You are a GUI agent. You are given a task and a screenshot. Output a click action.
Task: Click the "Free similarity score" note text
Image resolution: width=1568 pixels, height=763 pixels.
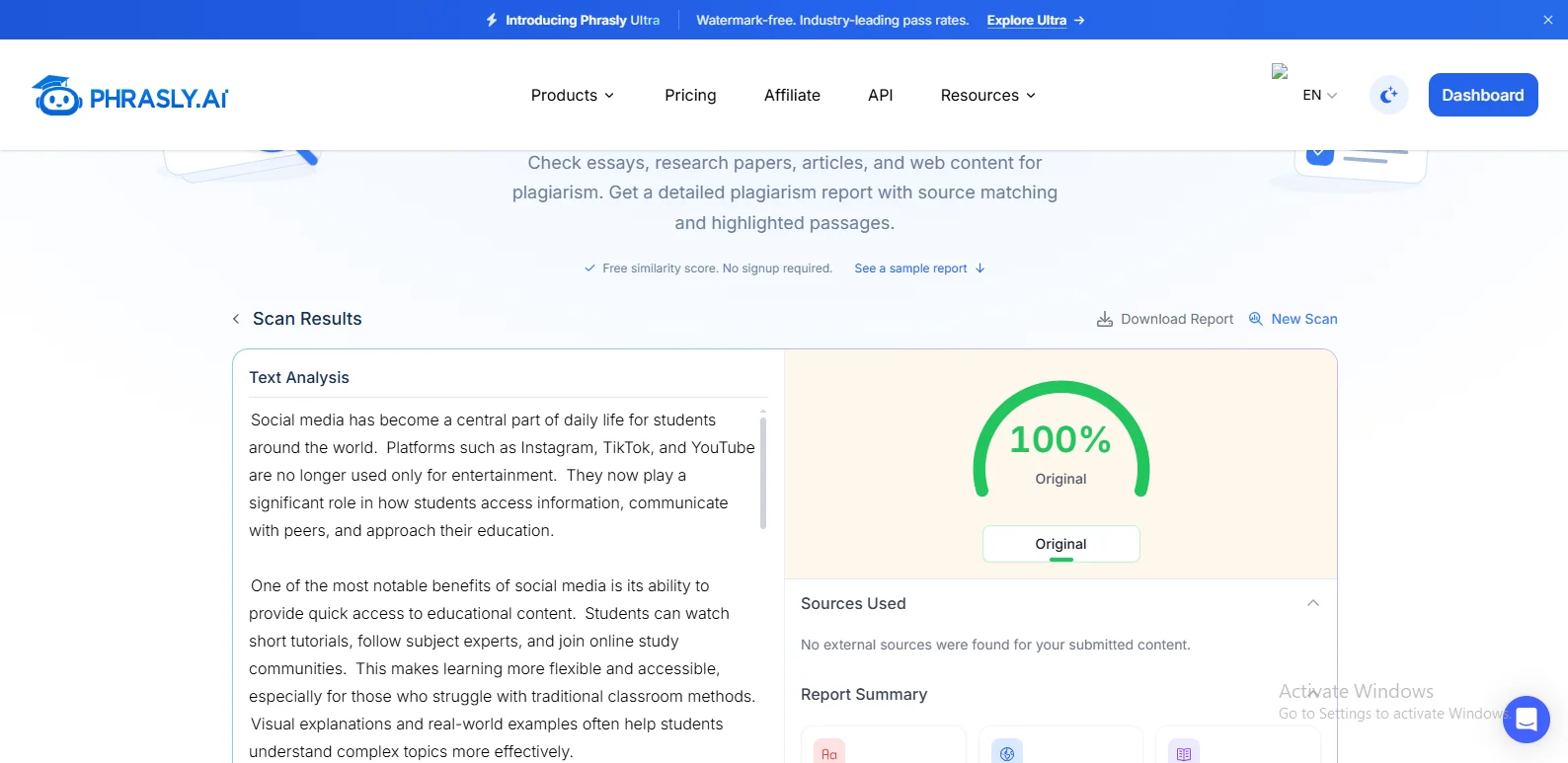point(717,268)
